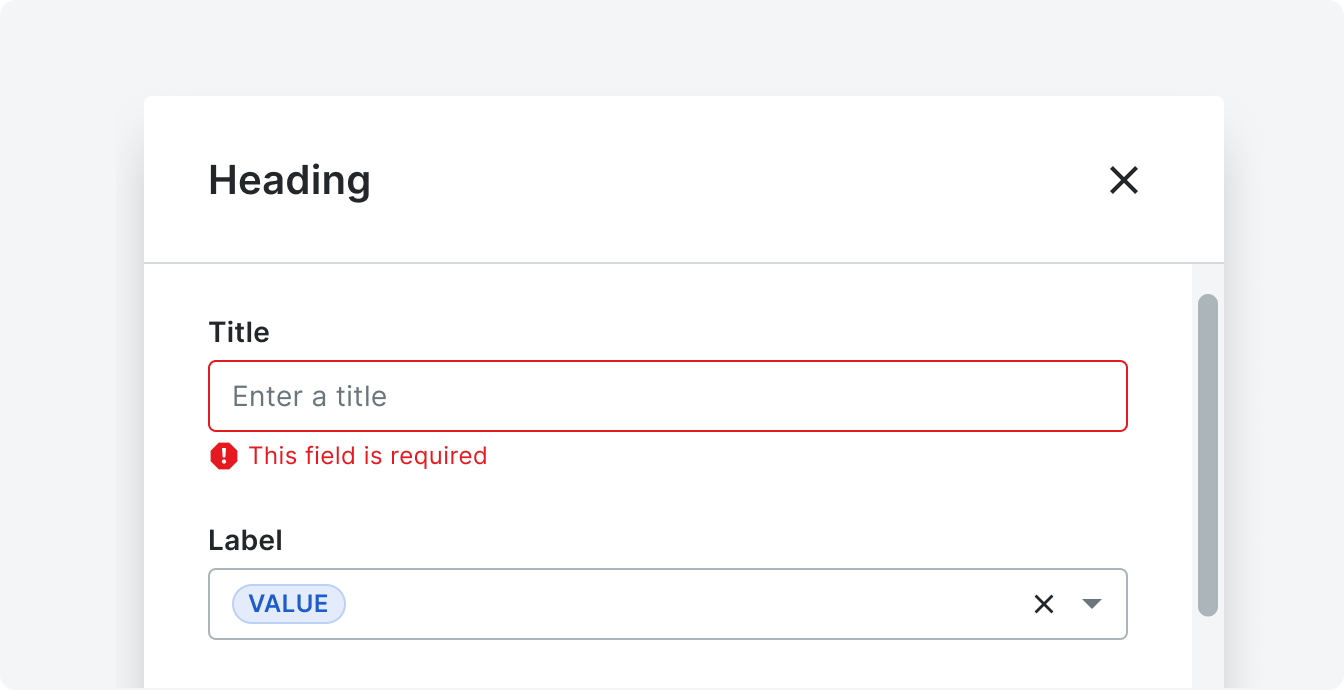Screen dimensions: 1344x690
Task: Close the Heading dialog with the X icon
Action: 1124,180
